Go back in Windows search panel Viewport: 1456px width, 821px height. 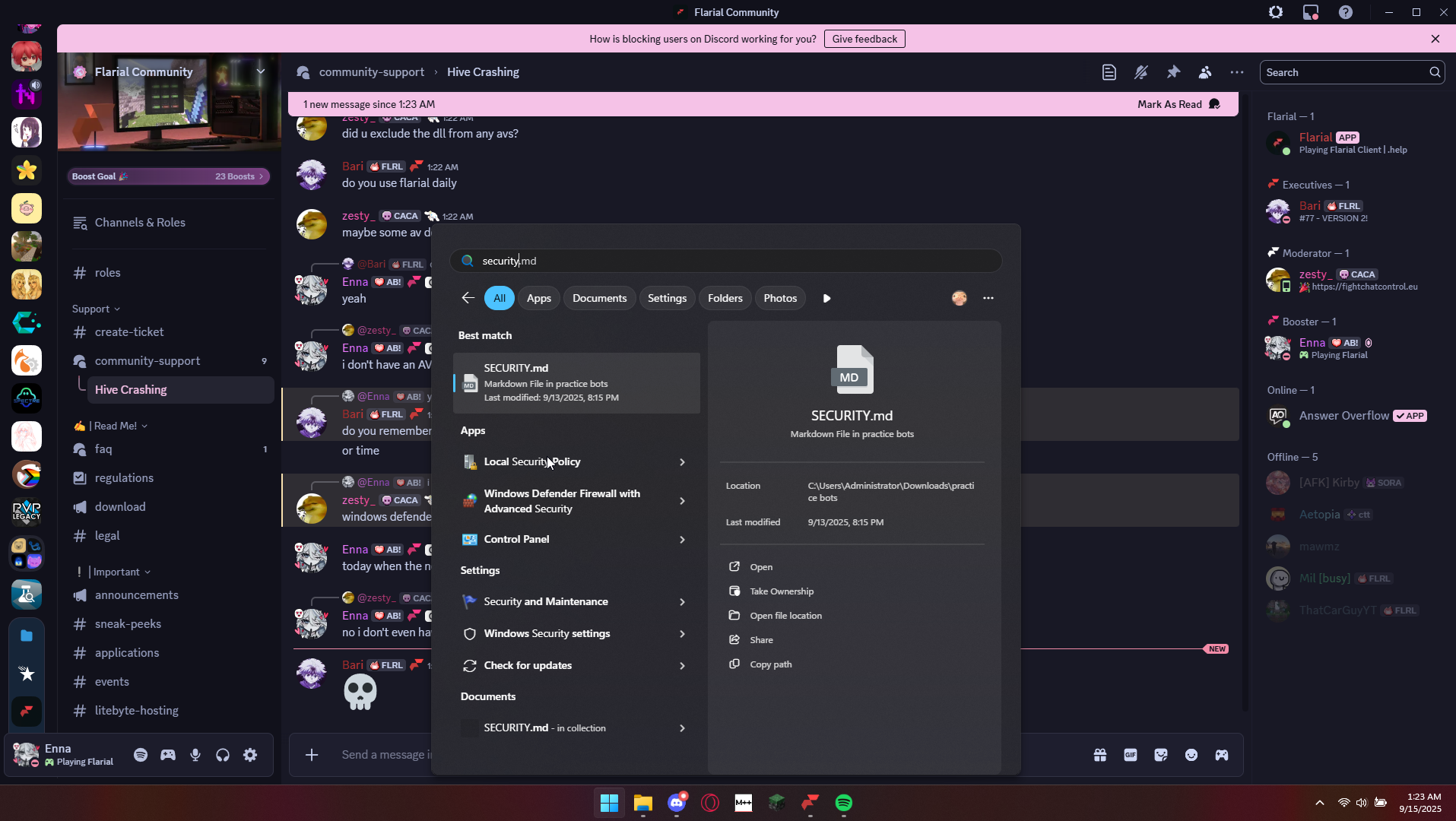(x=468, y=298)
